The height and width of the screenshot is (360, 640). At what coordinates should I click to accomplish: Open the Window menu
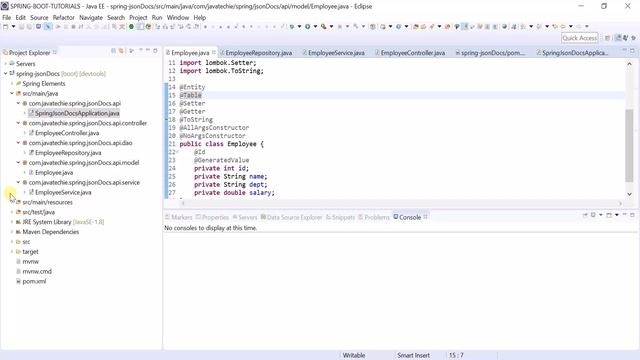(x=178, y=18)
